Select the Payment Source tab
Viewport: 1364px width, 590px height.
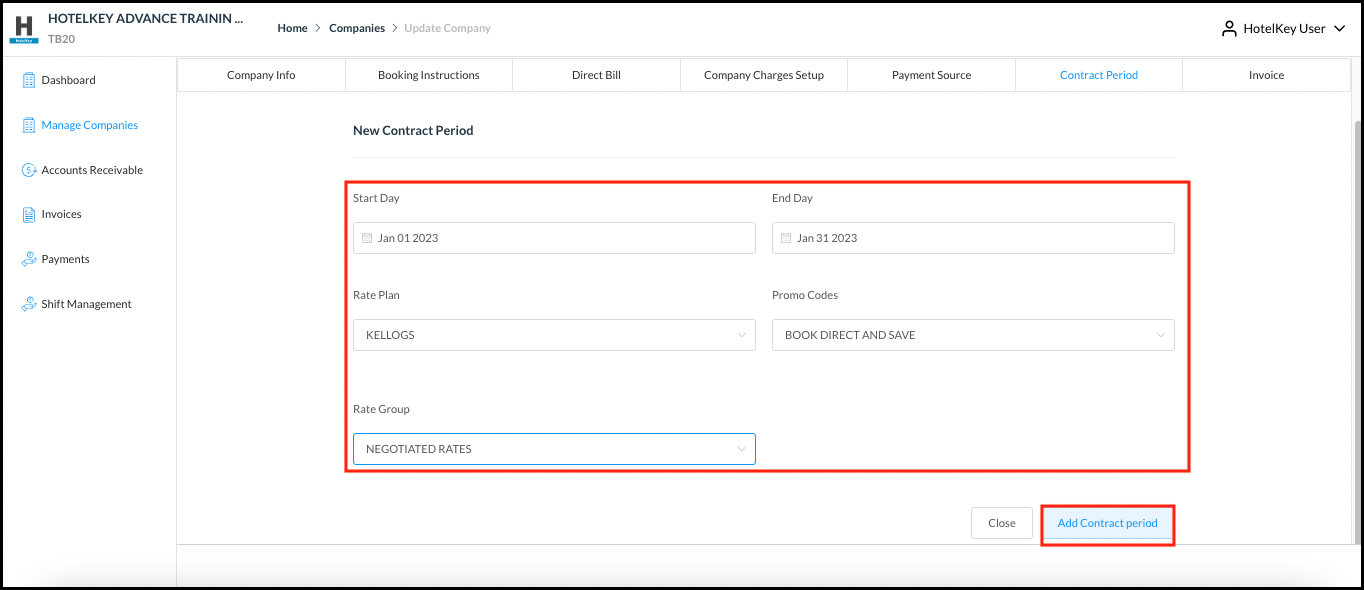[930, 74]
